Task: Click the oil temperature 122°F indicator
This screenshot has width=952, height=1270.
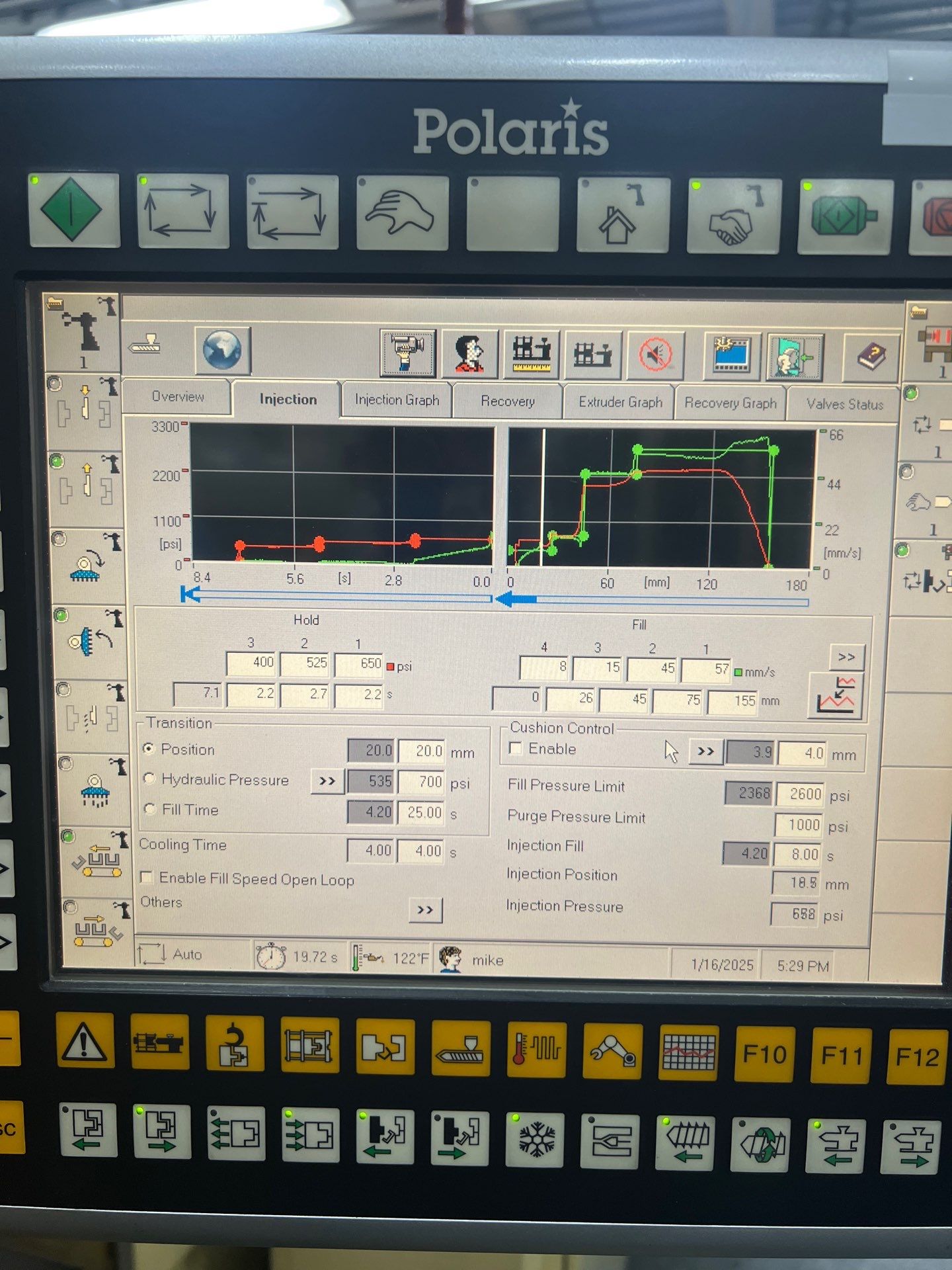Action: coord(391,957)
